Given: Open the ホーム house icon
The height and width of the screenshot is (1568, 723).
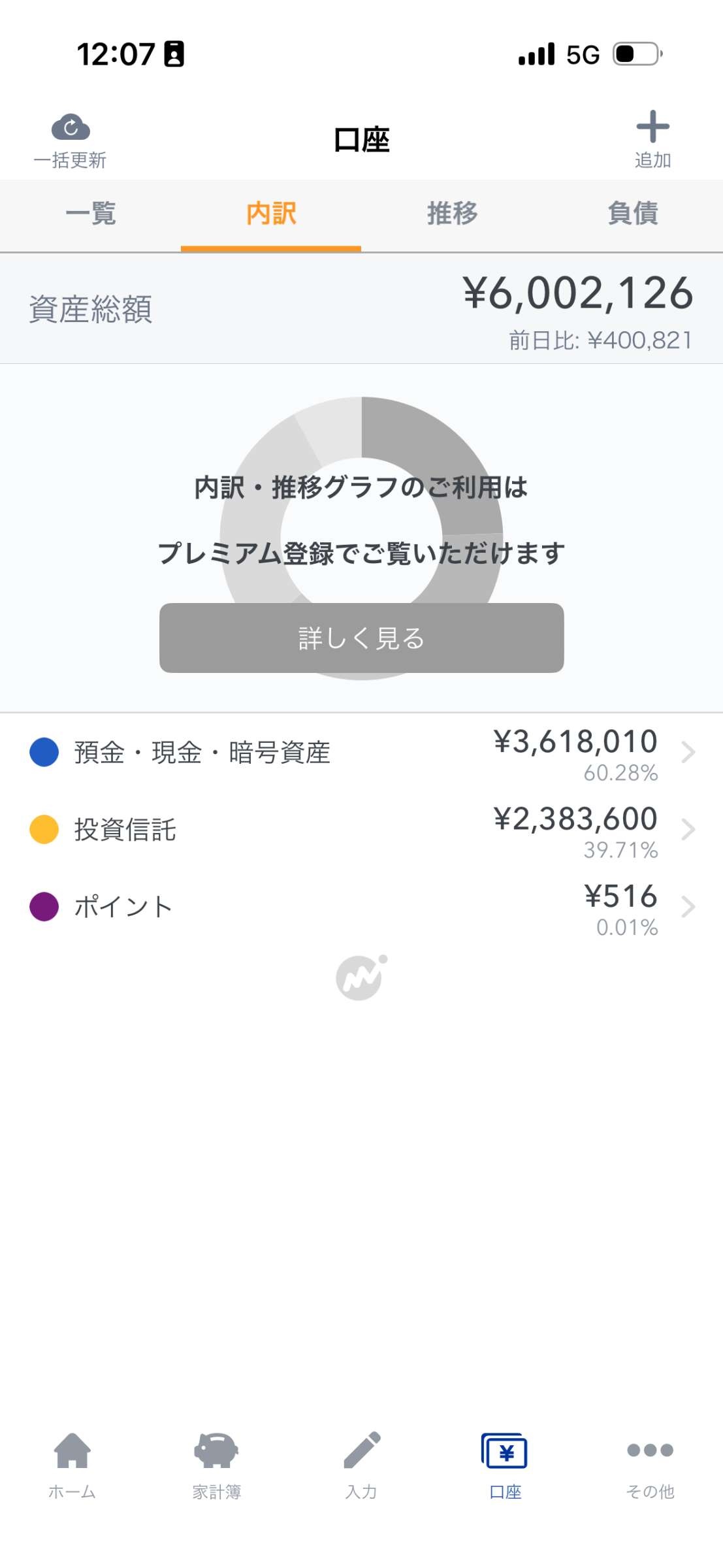Looking at the screenshot, I should 72,1450.
